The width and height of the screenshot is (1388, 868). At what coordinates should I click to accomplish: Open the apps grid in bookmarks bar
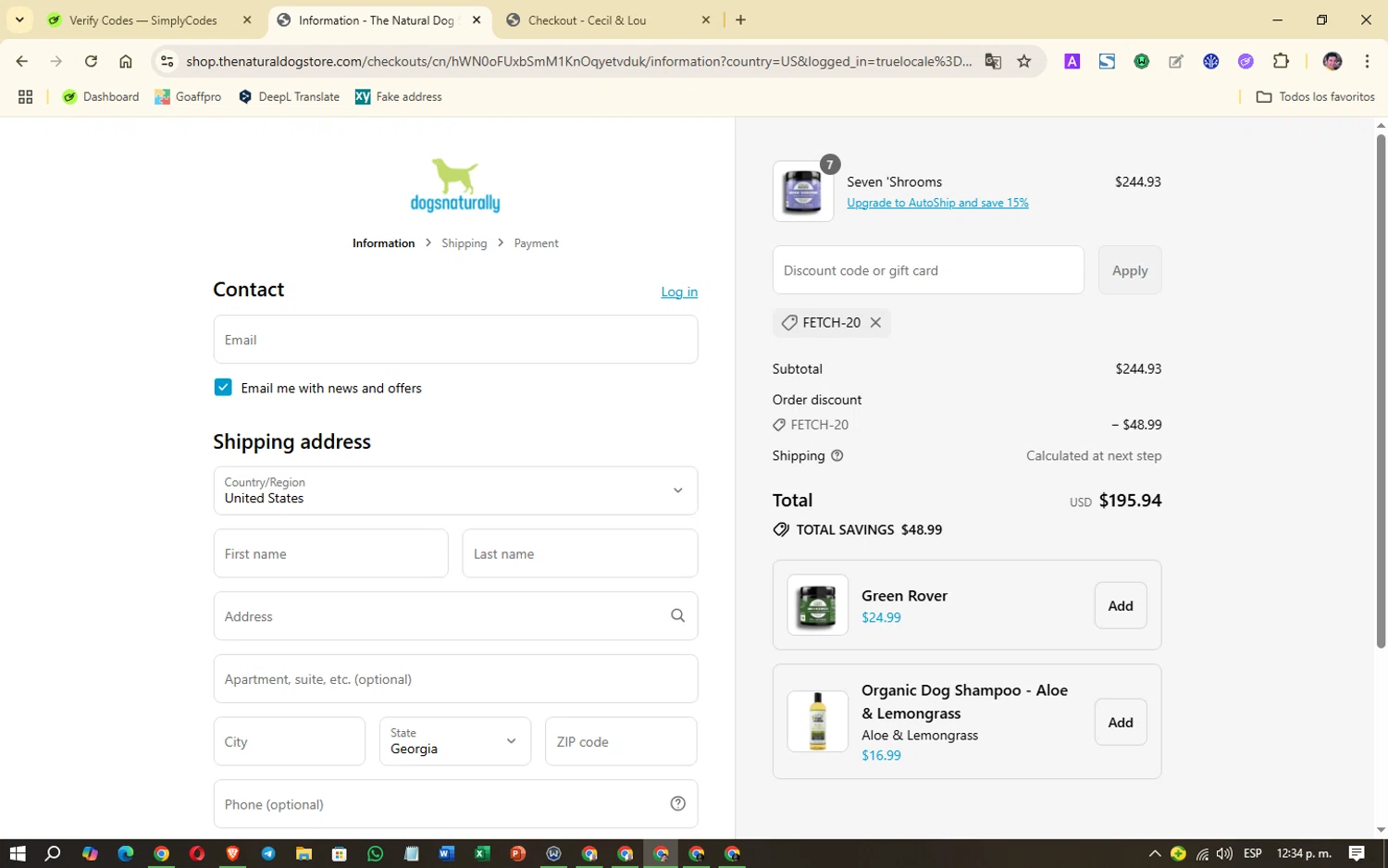(25, 96)
